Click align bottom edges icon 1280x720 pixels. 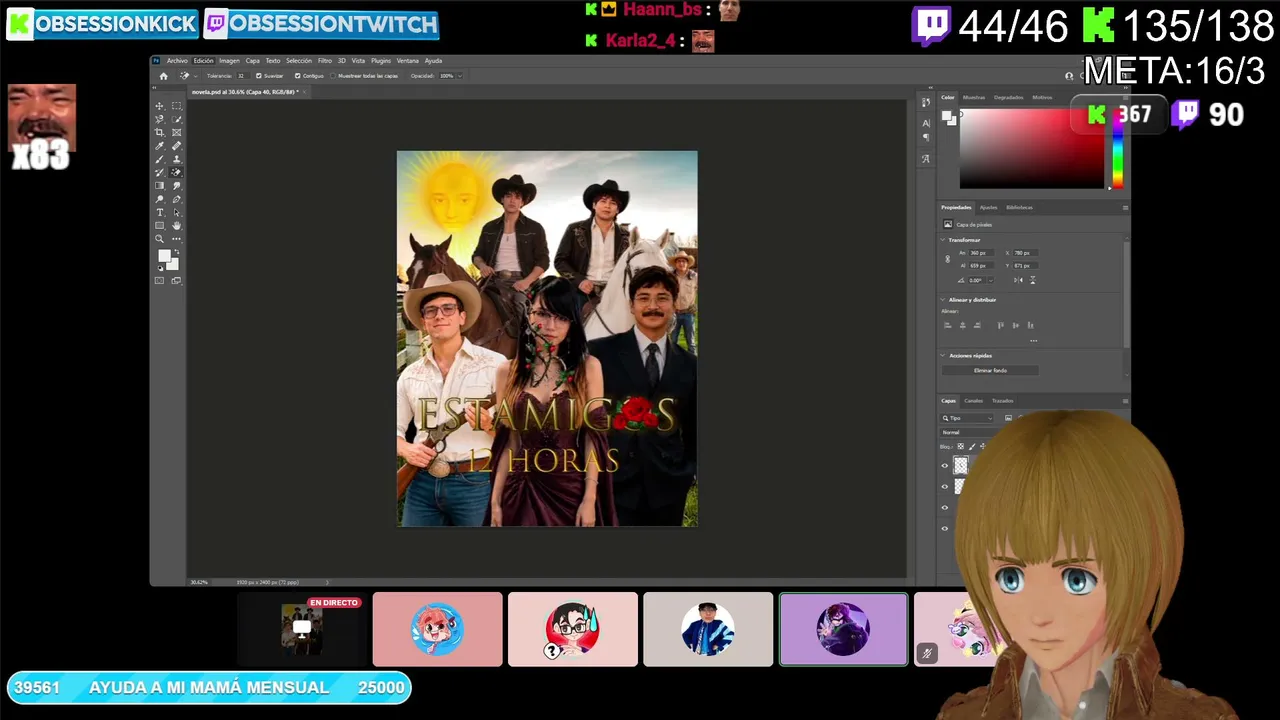coord(1030,325)
